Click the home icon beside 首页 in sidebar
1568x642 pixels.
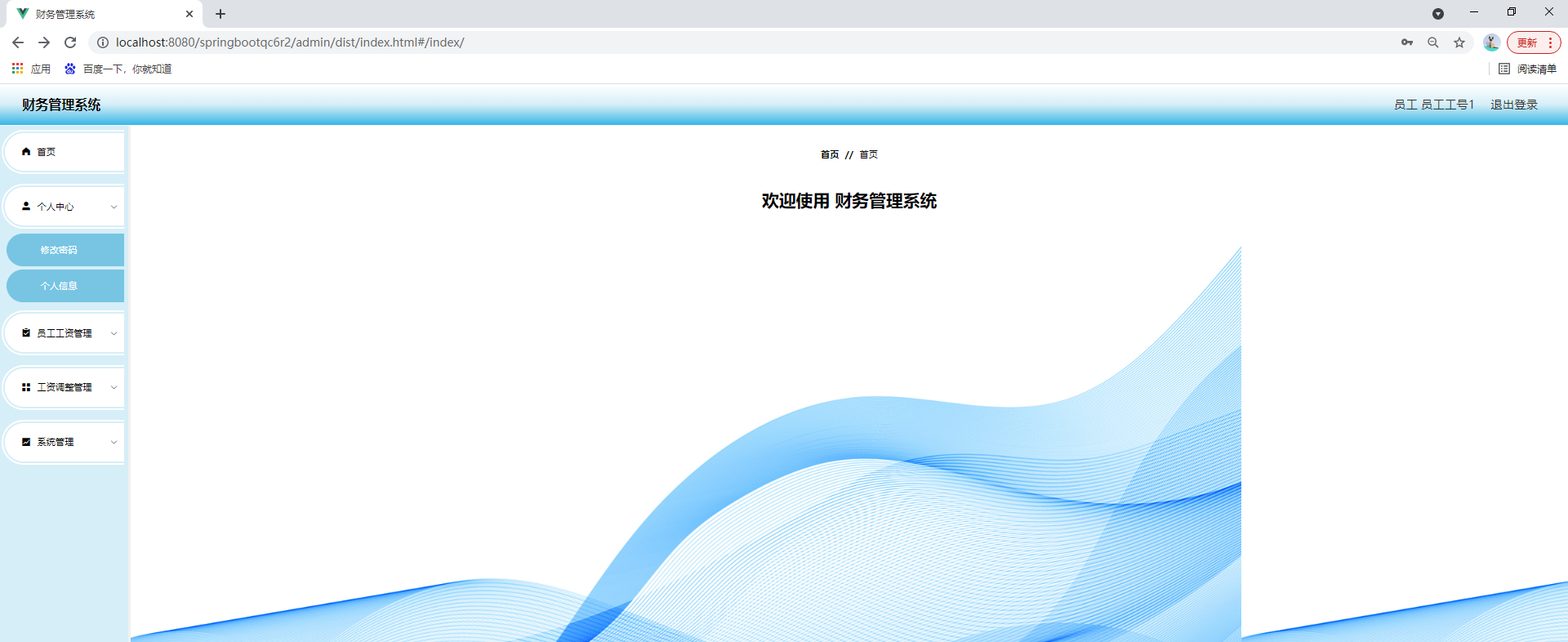(26, 152)
